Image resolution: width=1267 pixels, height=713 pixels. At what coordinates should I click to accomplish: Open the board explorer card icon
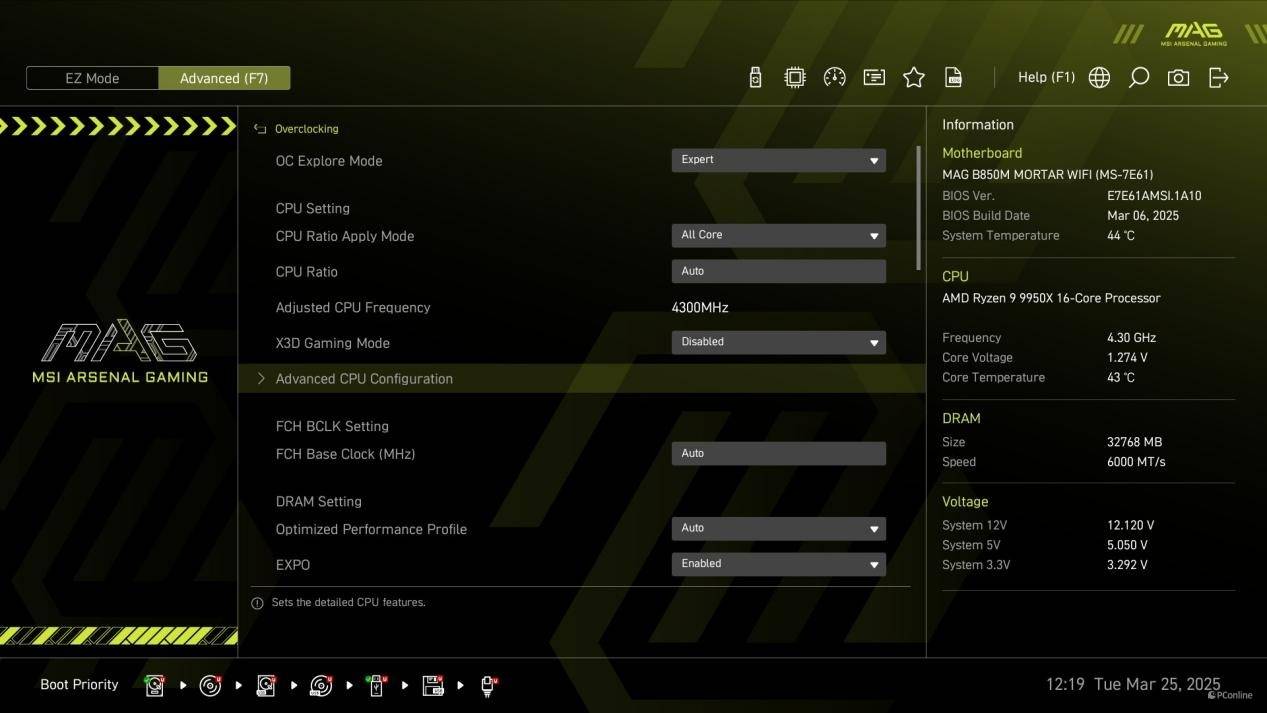click(x=874, y=77)
